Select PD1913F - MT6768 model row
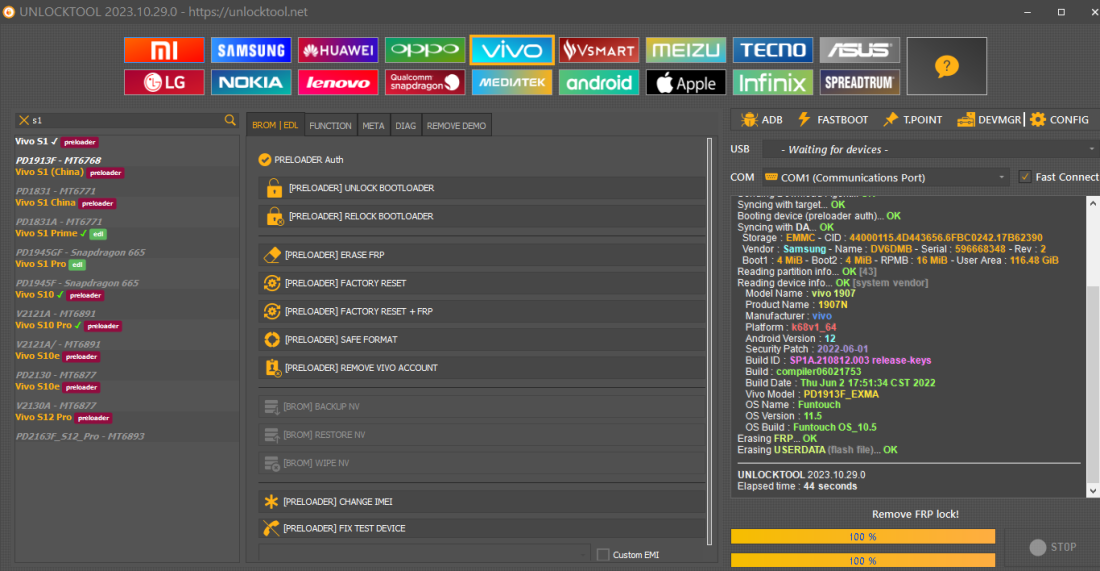Viewport: 1100px width, 571px height. 58,160
